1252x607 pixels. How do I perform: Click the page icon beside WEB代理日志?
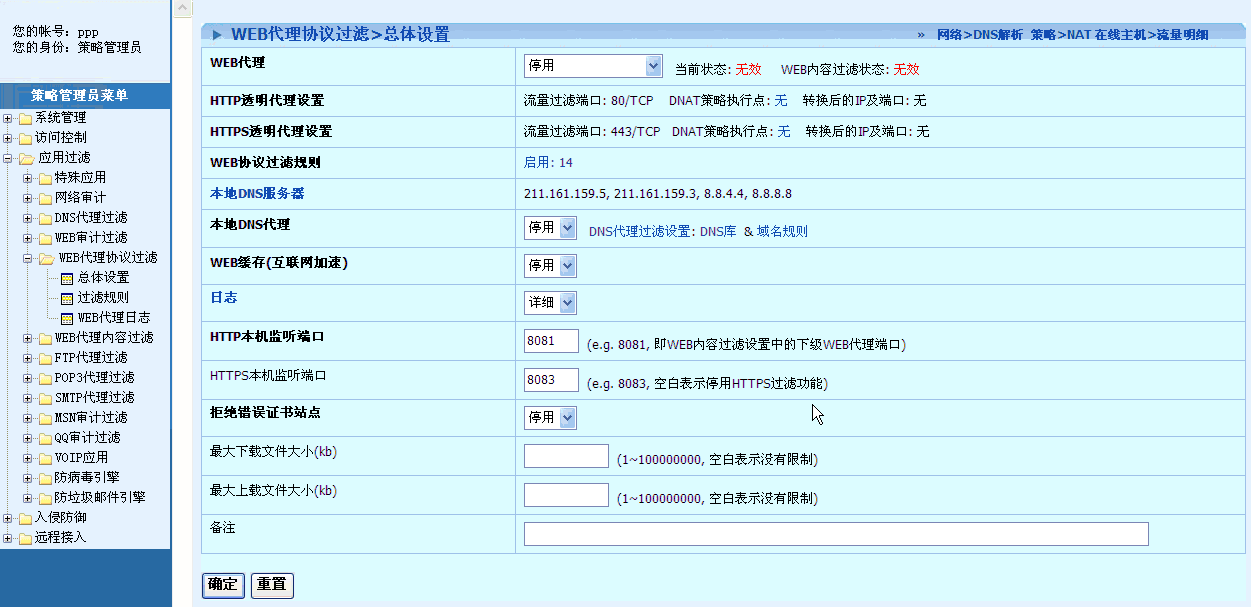point(67,318)
